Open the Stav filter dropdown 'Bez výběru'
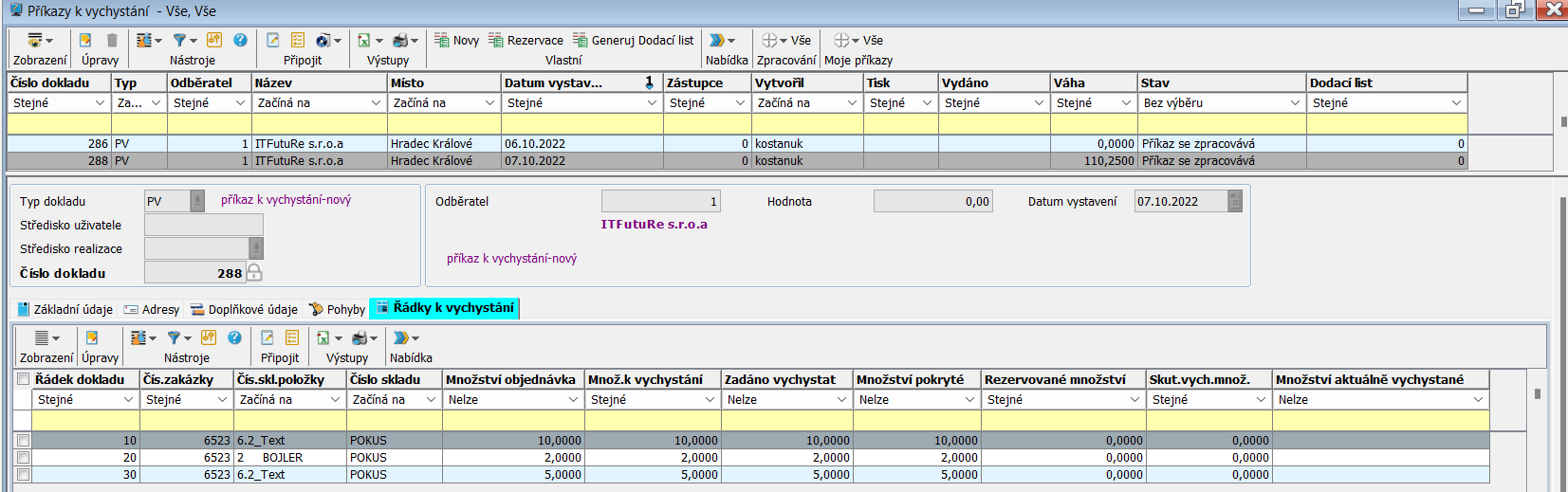This screenshot has width=1568, height=492. click(1294, 102)
